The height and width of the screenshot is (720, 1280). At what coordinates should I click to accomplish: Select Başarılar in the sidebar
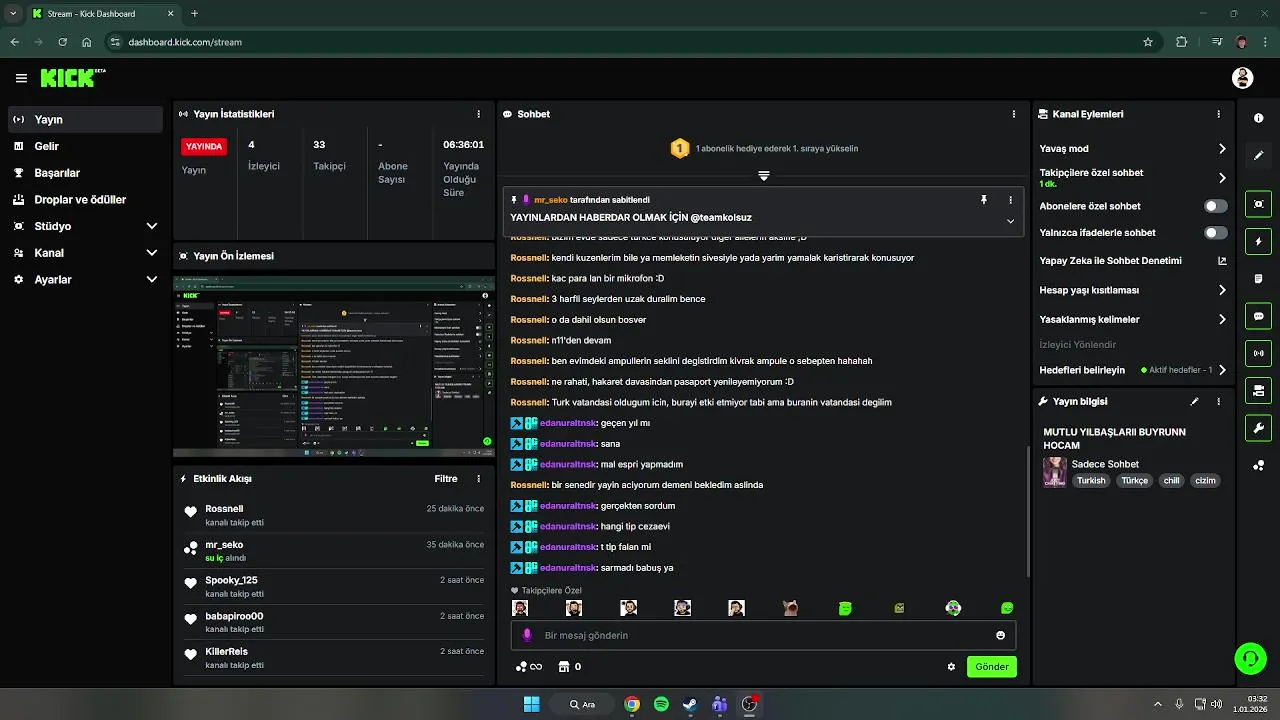pos(85,173)
